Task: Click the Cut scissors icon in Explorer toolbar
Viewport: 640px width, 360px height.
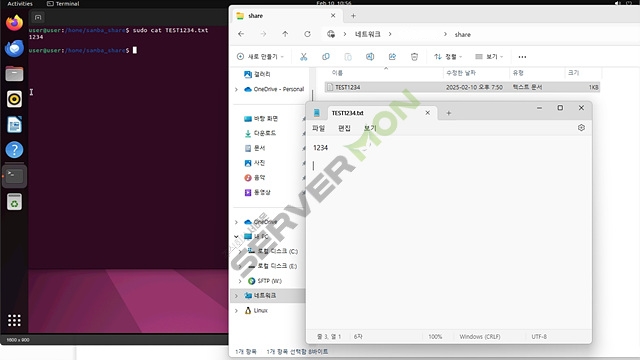Action: click(x=303, y=57)
